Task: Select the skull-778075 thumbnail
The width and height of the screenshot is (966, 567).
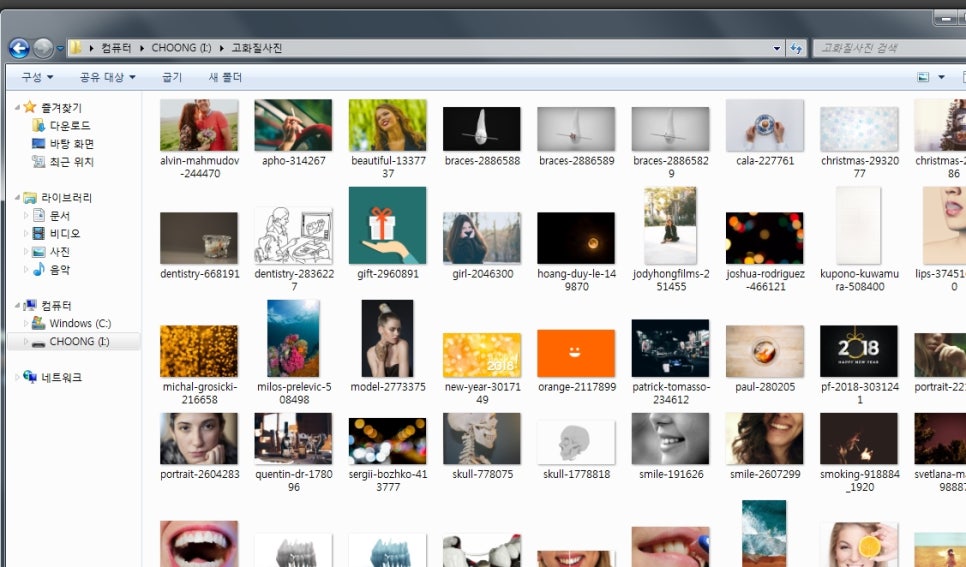Action: [482, 439]
